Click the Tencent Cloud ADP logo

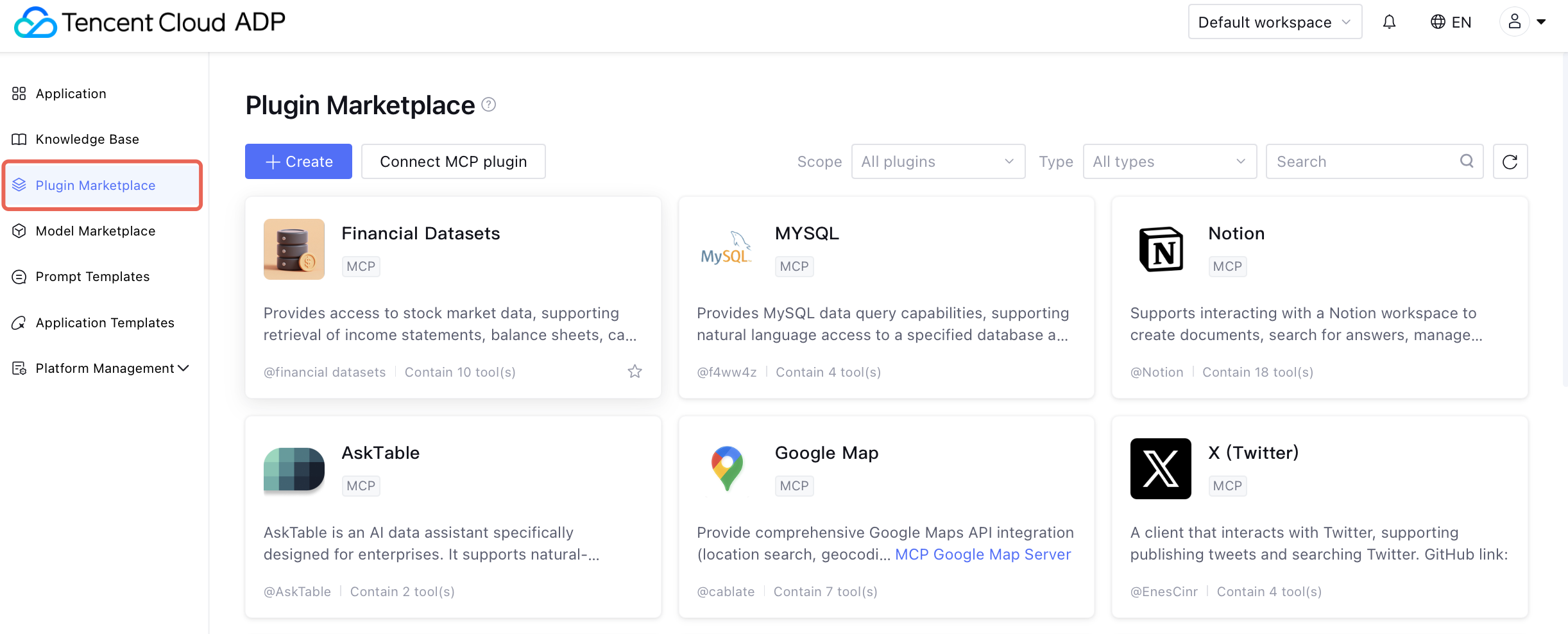pos(149,22)
